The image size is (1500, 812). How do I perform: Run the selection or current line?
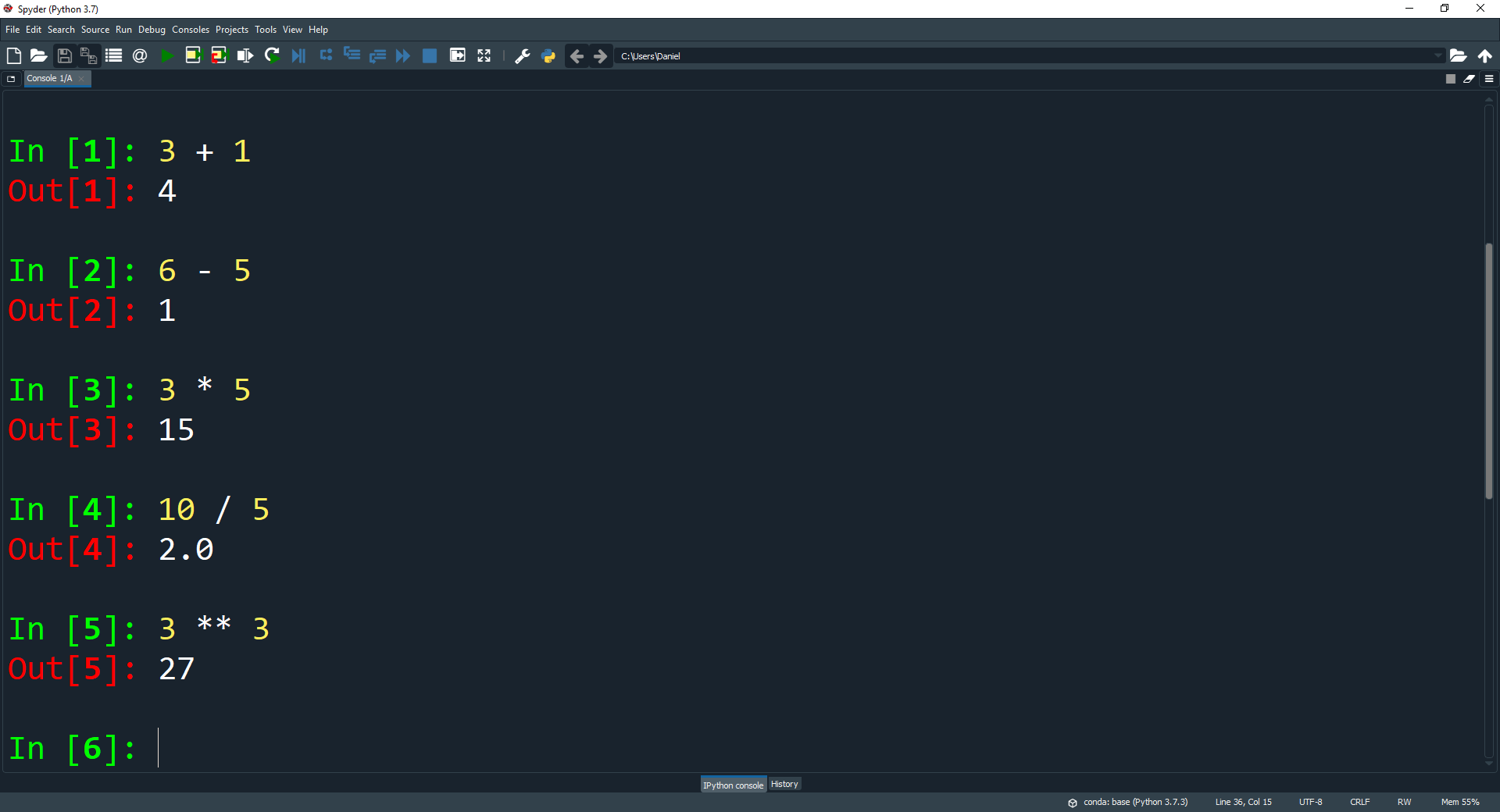coord(245,55)
